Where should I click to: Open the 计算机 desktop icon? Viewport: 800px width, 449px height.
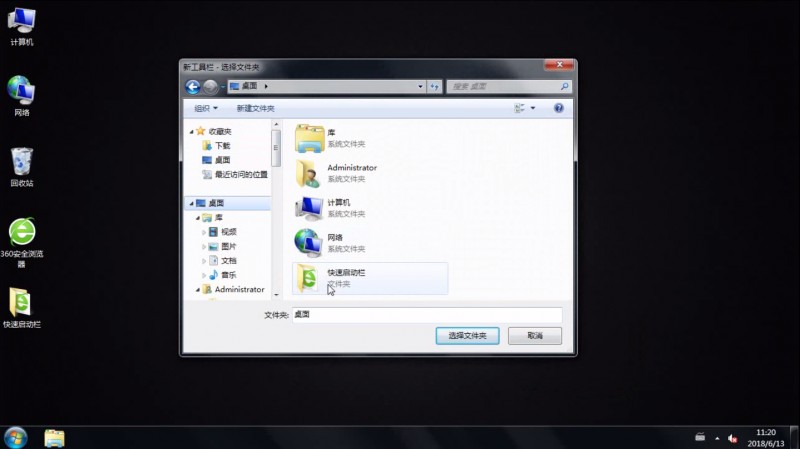point(21,27)
